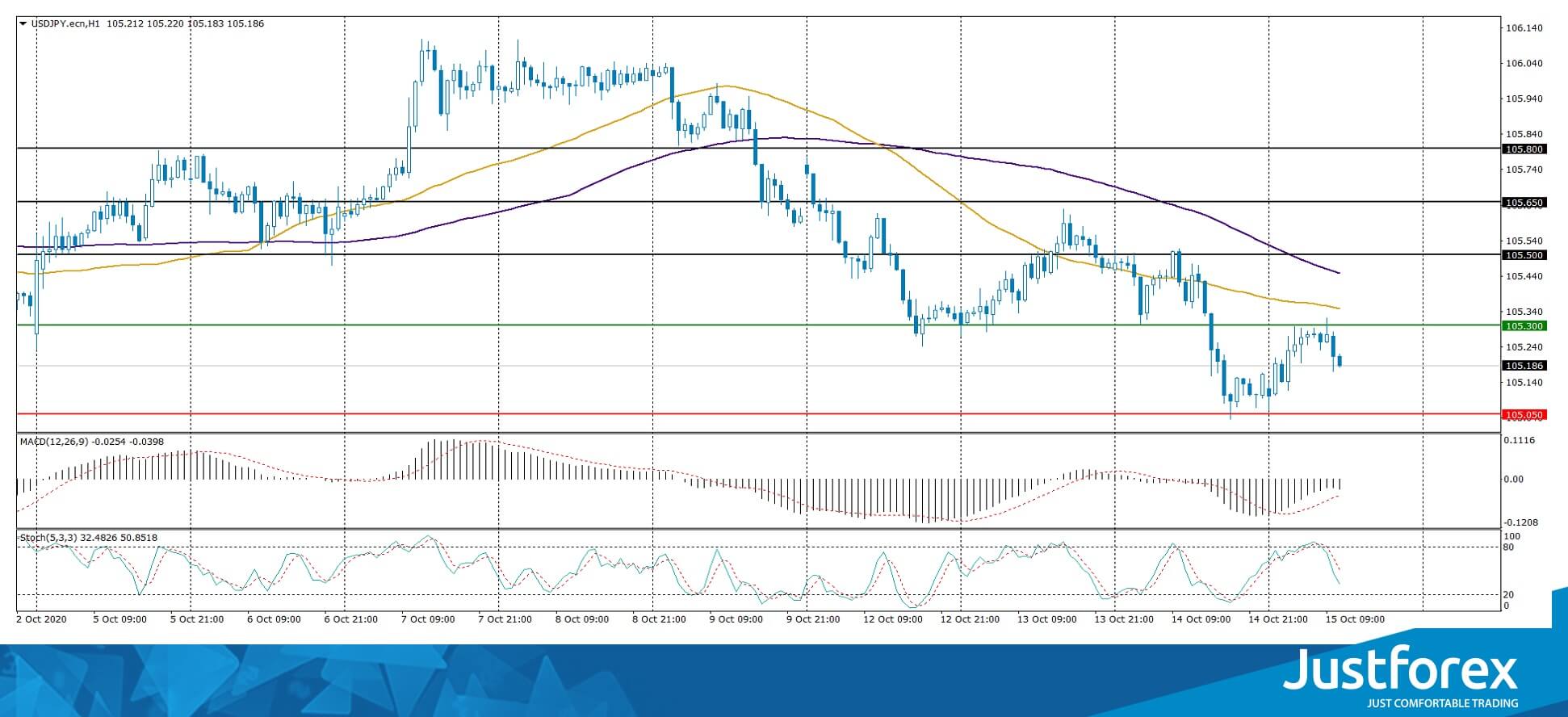Click the 13 Oct 09:00 time label
Screen dimensions: 1568x717
click(x=1046, y=620)
